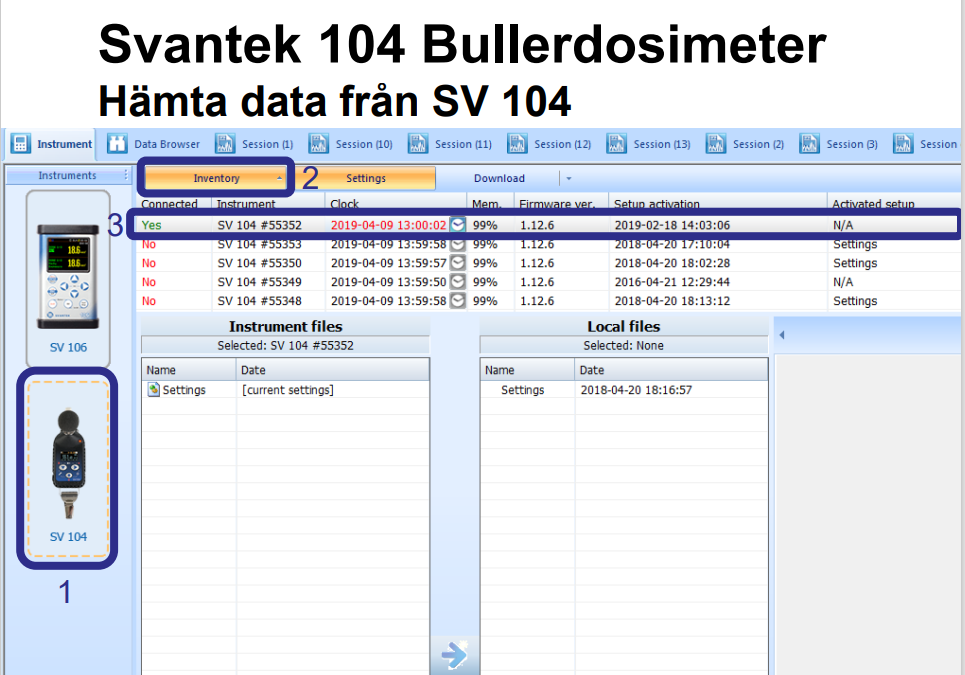
Task: Click the Data Browser binoculars icon
Action: click(x=119, y=143)
